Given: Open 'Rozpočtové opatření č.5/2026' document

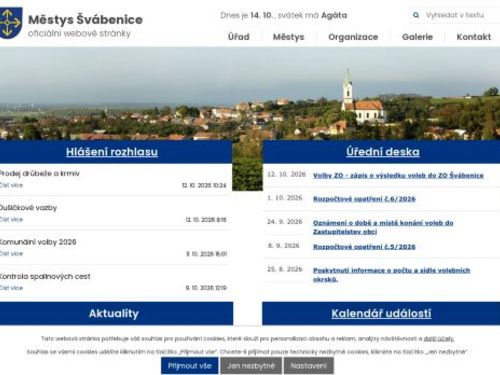Looking at the screenshot, I should tap(364, 247).
